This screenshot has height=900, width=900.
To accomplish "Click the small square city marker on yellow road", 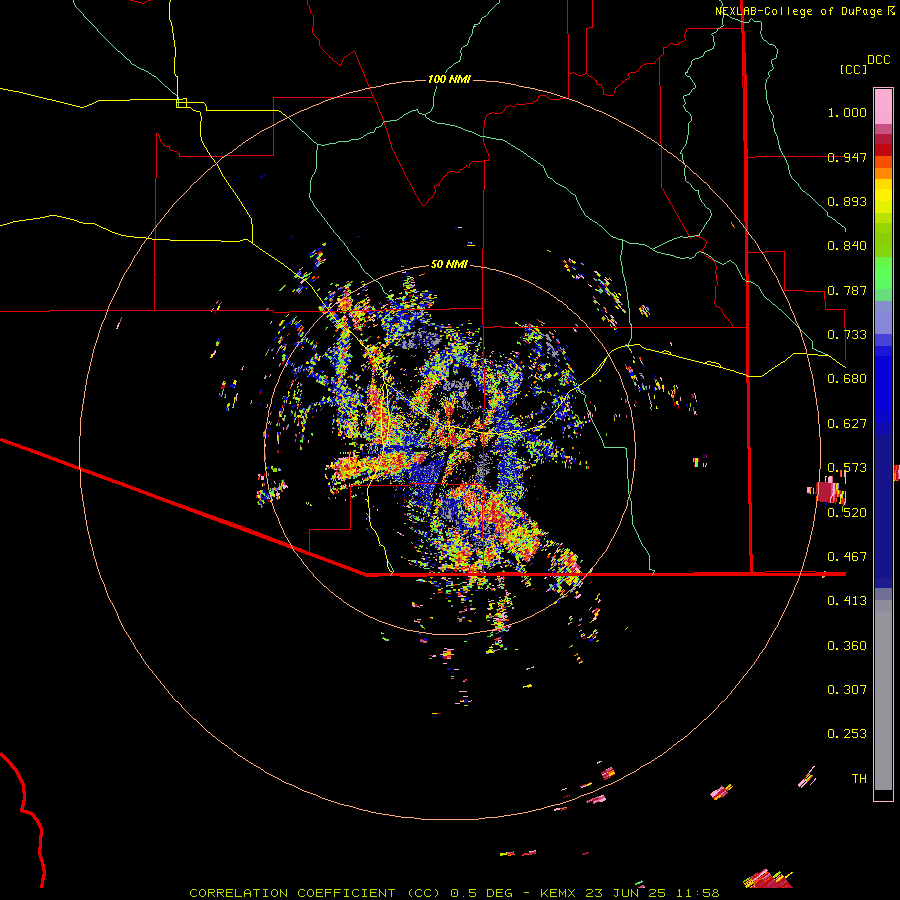I will coord(181,103).
